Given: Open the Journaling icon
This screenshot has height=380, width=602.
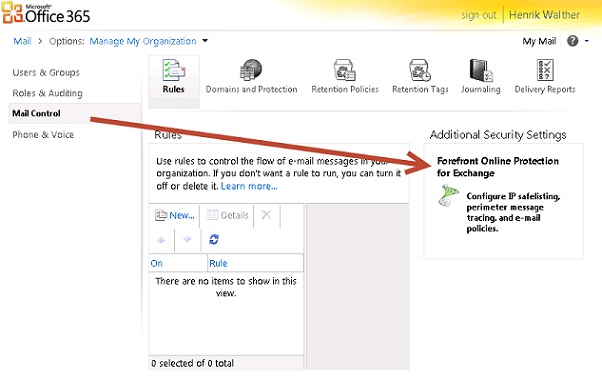Looking at the screenshot, I should tap(481, 70).
